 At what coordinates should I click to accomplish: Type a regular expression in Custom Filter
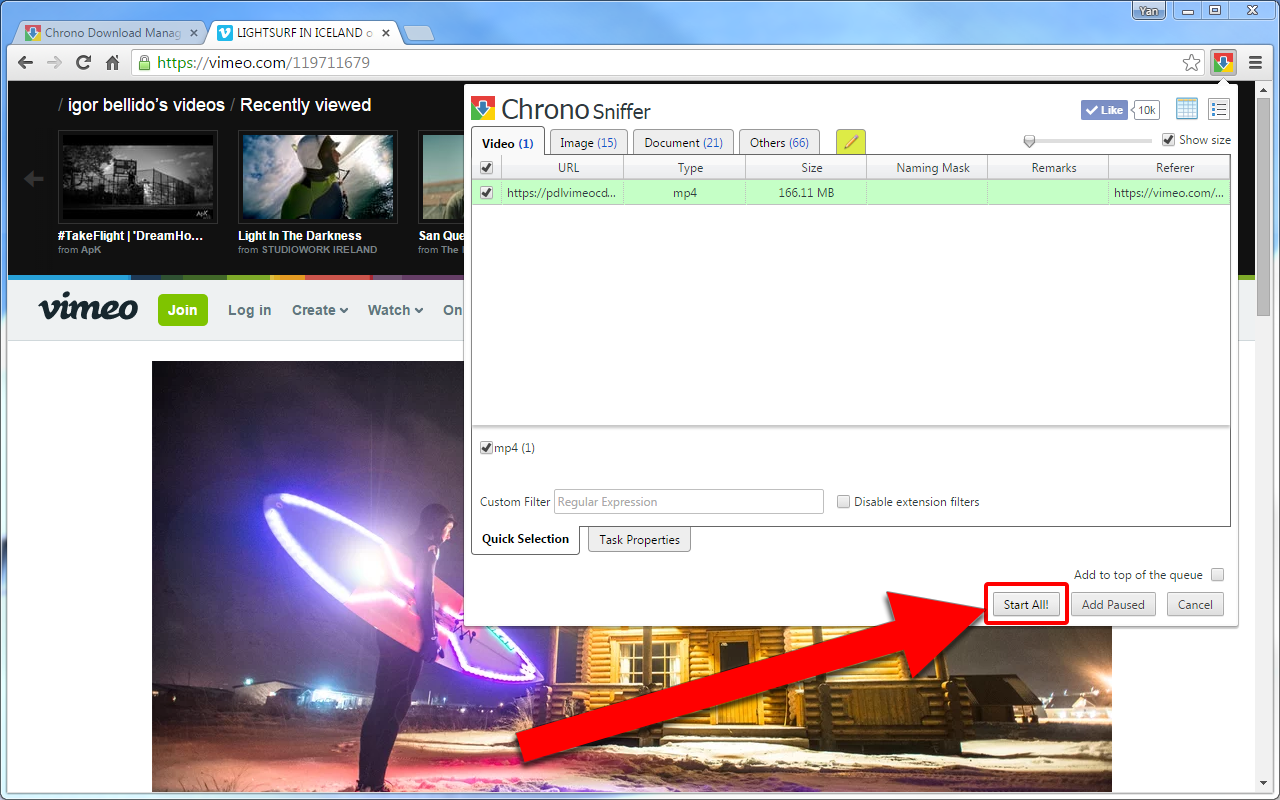pos(688,501)
